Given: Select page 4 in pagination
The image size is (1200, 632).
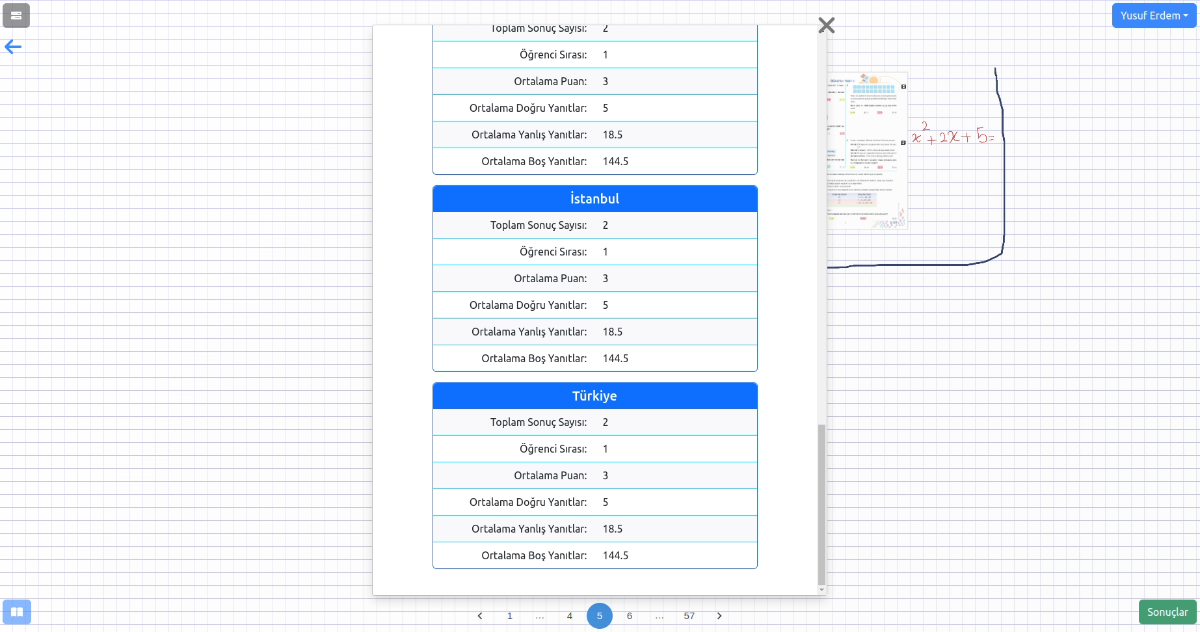Looking at the screenshot, I should (x=569, y=616).
